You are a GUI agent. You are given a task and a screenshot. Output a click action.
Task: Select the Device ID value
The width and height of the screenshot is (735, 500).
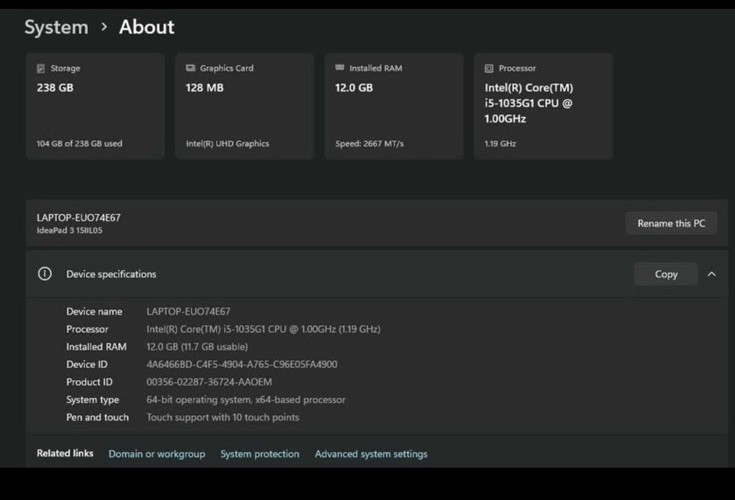click(241, 364)
